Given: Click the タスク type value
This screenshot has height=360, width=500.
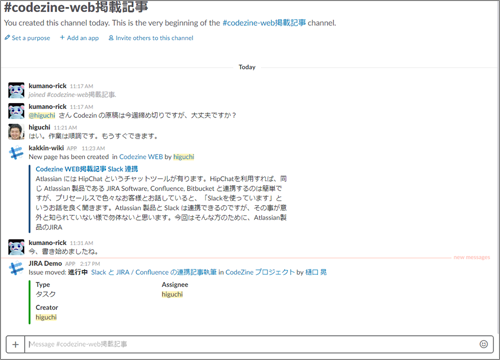Looking at the screenshot, I should tap(46, 294).
